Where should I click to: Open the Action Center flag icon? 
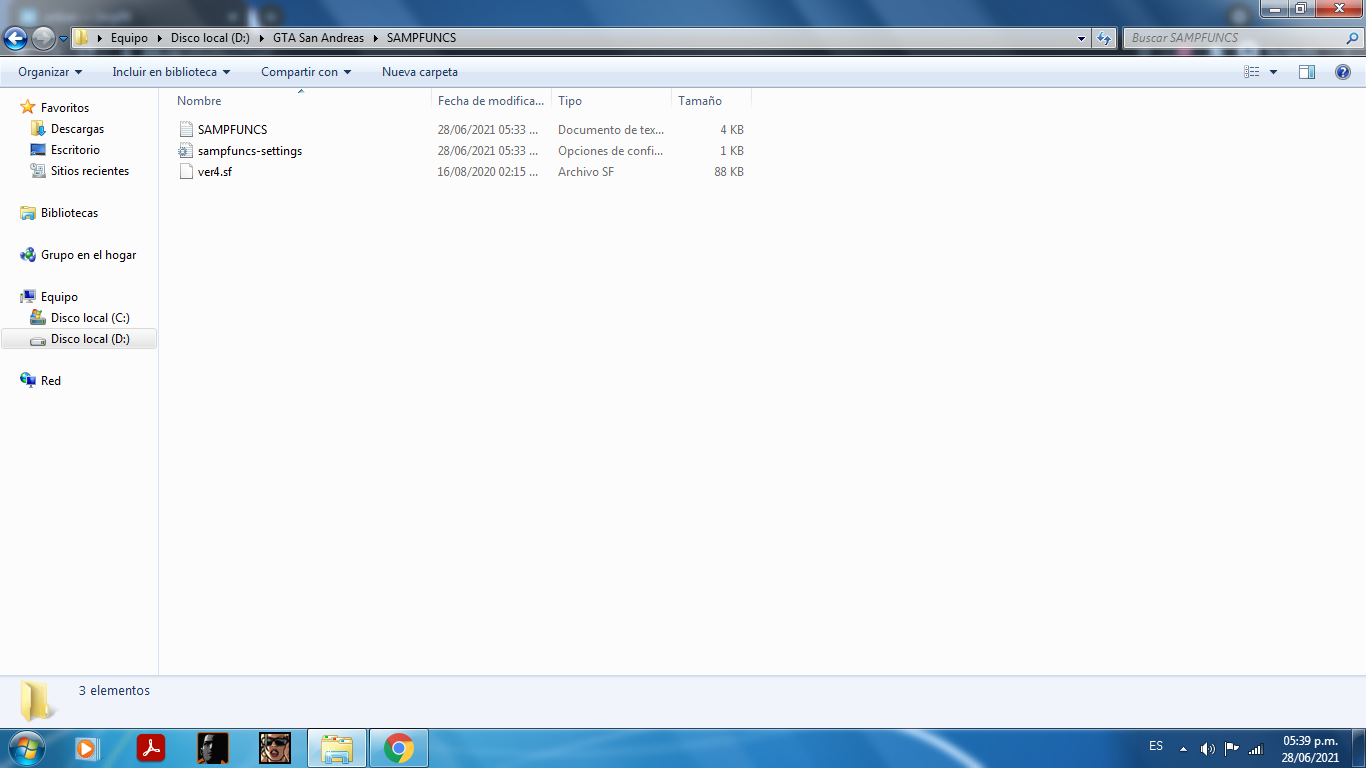[1232, 748]
